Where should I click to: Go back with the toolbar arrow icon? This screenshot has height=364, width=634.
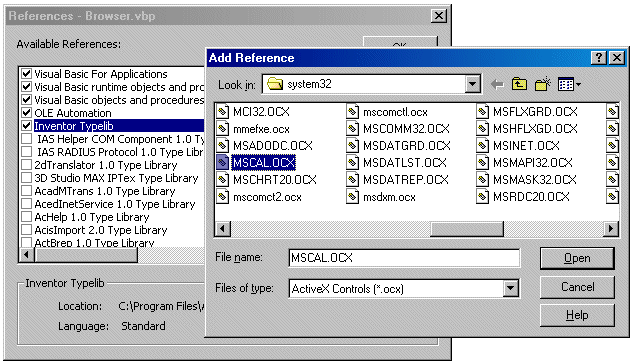pyautogui.click(x=497, y=85)
